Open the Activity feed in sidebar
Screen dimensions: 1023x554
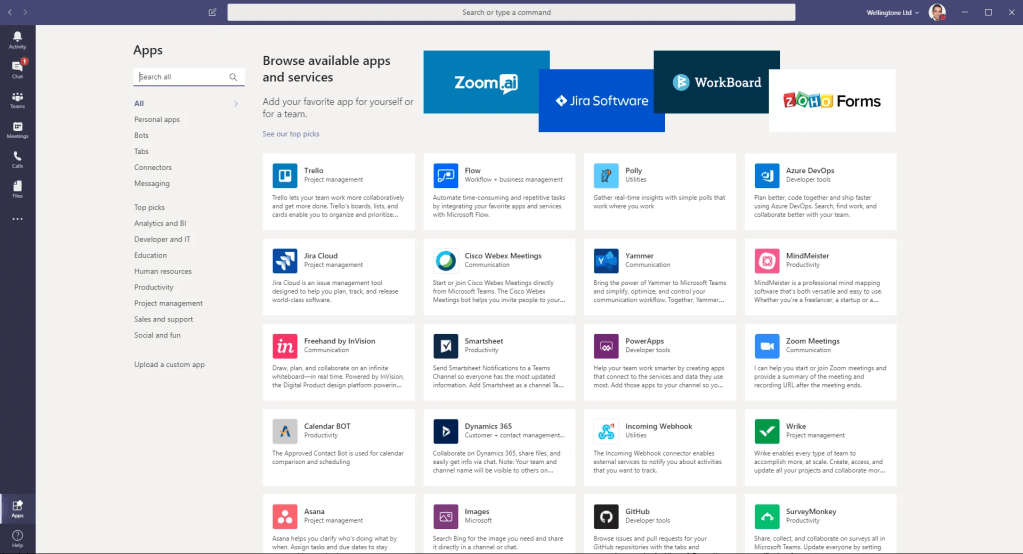pyautogui.click(x=17, y=39)
